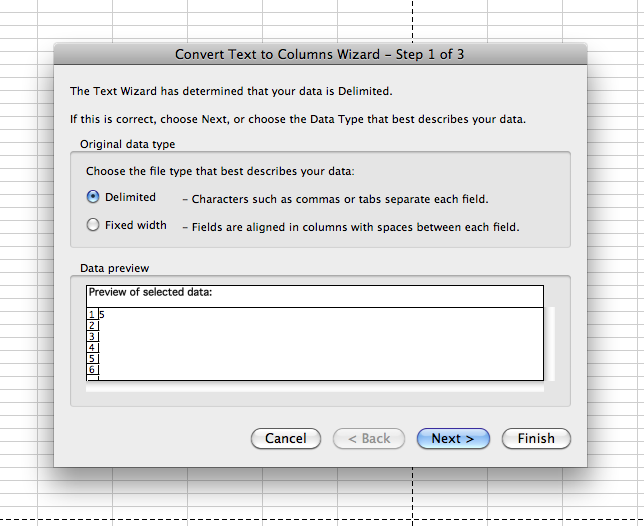644x526 pixels.
Task: Click the 'Original data type' group label
Action: (127, 144)
